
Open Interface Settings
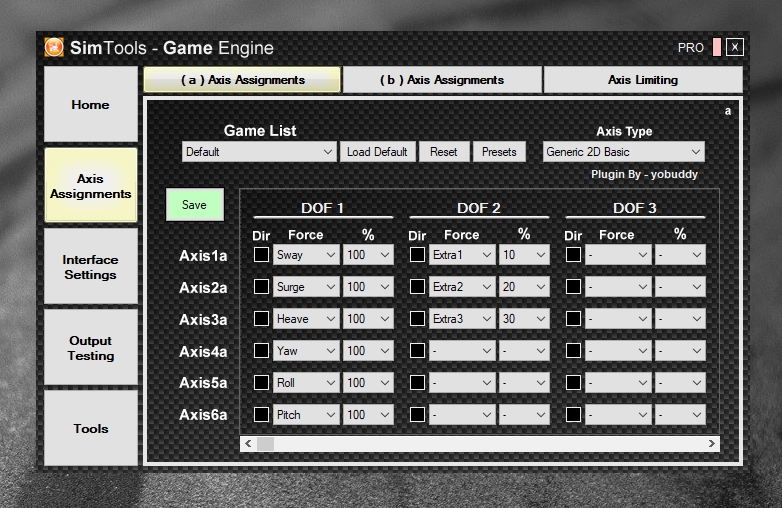(91, 267)
